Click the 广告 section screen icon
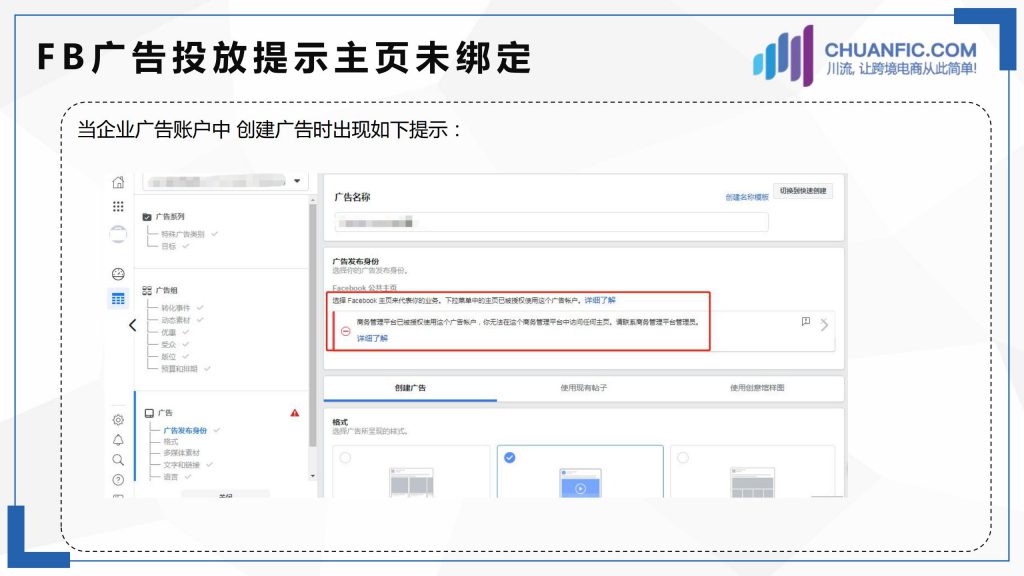1024x576 pixels. pos(150,413)
